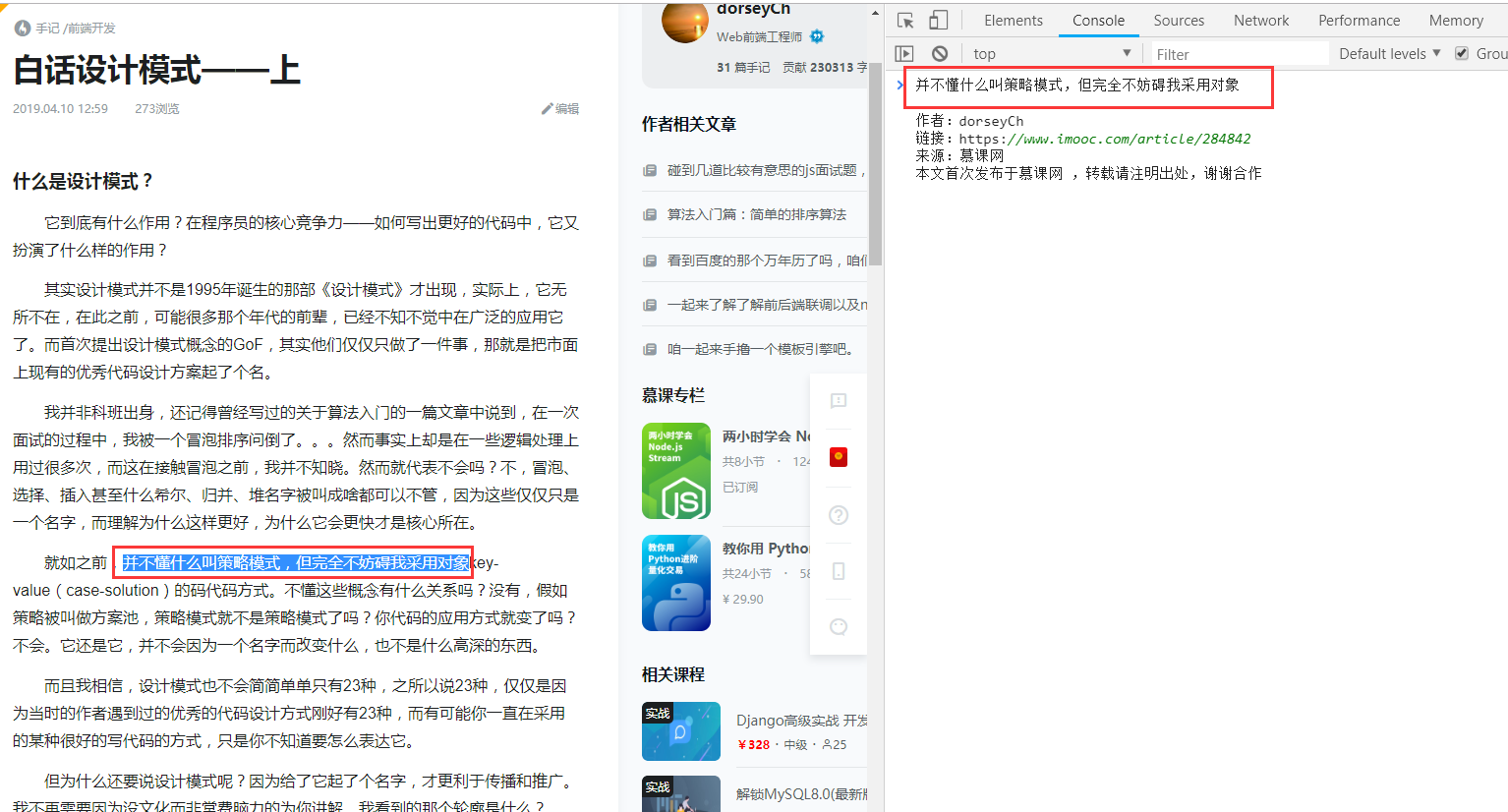Screen dimensions: 1508x812
Task: Click the 前端开发 breadcrumb link
Action: pyautogui.click(x=90, y=28)
